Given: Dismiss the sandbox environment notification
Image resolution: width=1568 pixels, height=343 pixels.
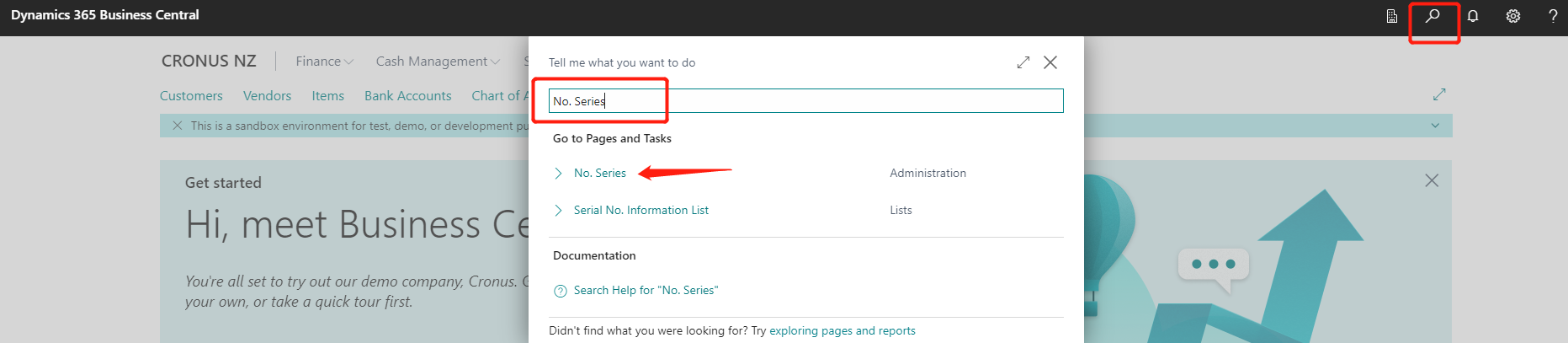Looking at the screenshot, I should [177, 126].
